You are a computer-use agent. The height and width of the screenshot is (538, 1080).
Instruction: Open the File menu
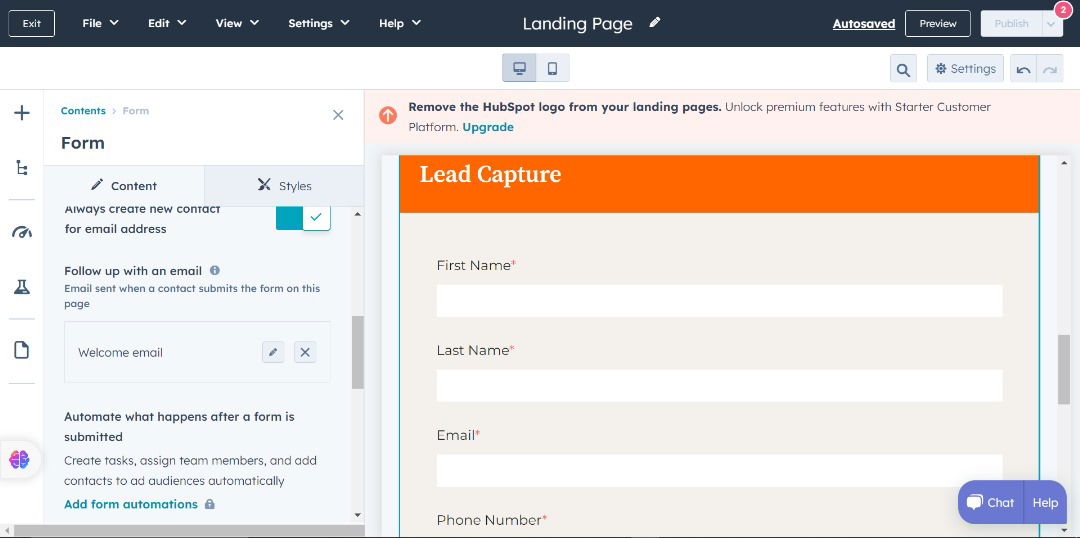100,23
